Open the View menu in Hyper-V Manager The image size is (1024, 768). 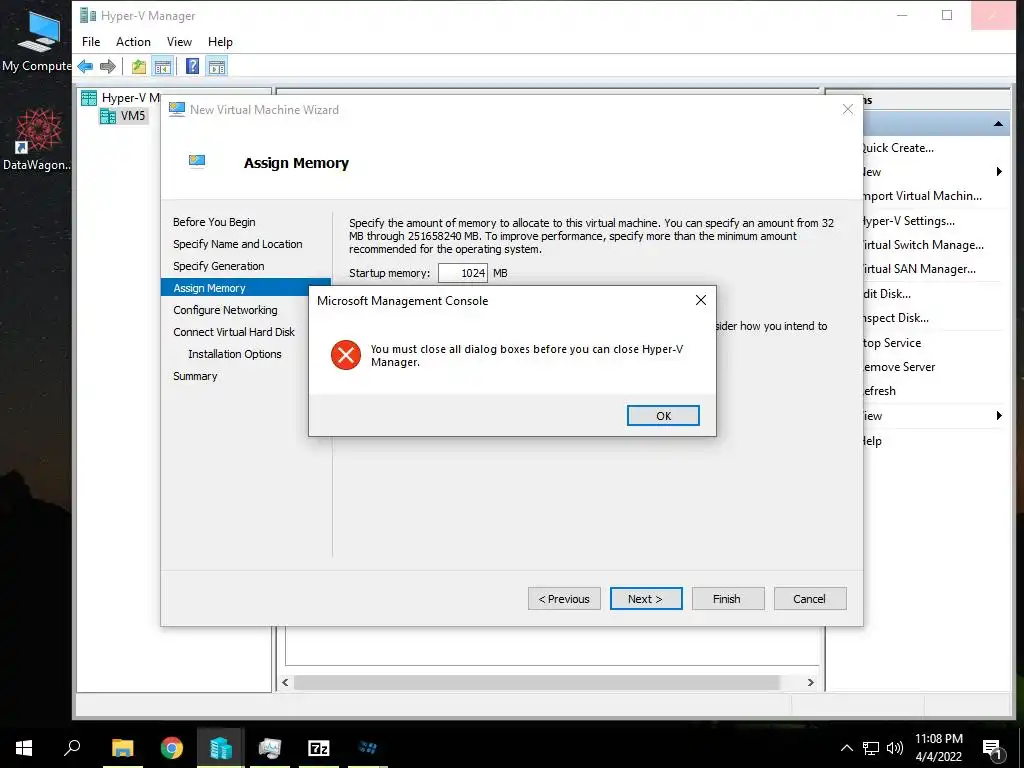(x=179, y=42)
